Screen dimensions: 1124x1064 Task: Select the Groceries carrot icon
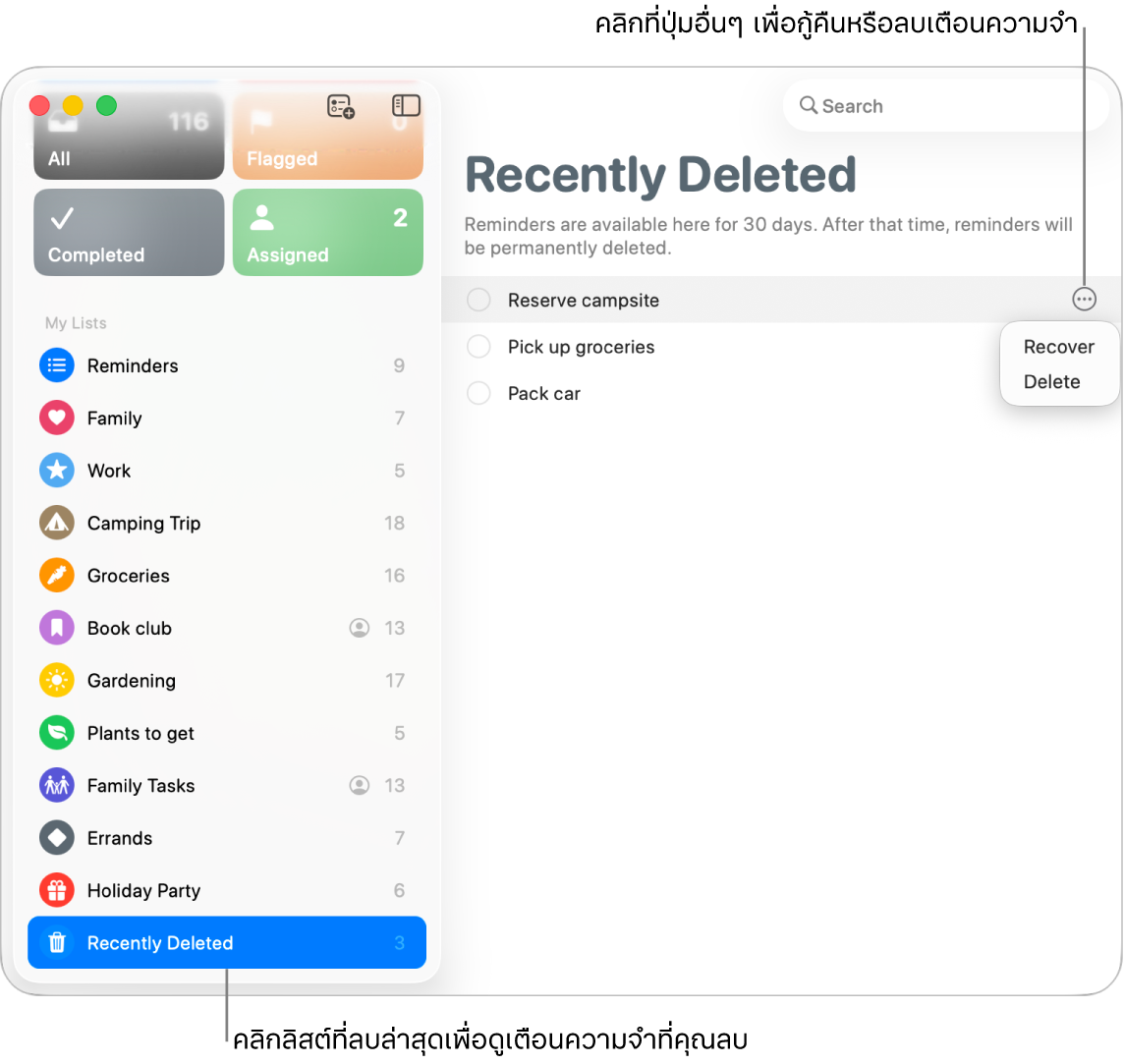click(57, 575)
